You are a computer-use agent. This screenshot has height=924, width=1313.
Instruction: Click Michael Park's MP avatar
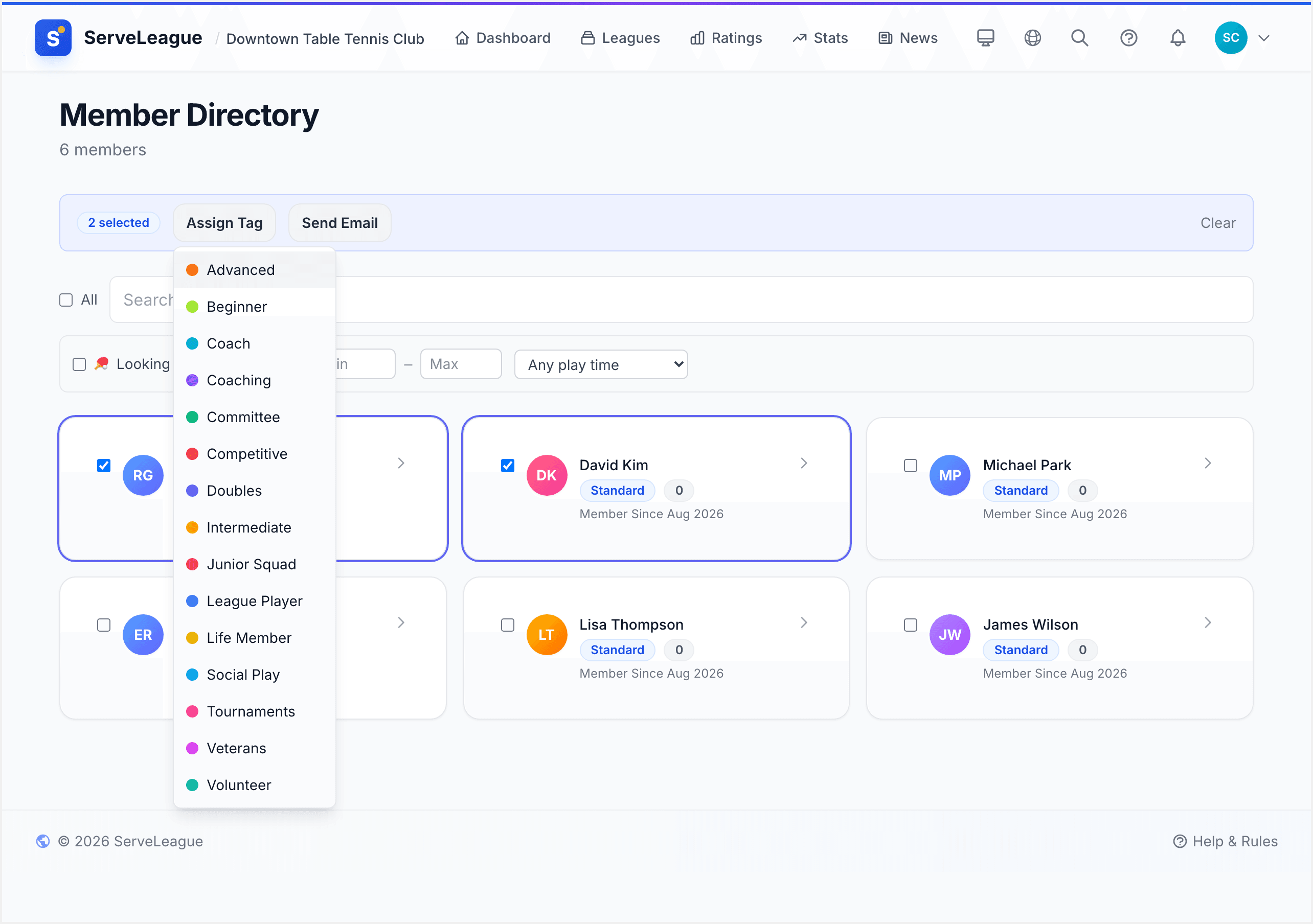click(x=950, y=475)
